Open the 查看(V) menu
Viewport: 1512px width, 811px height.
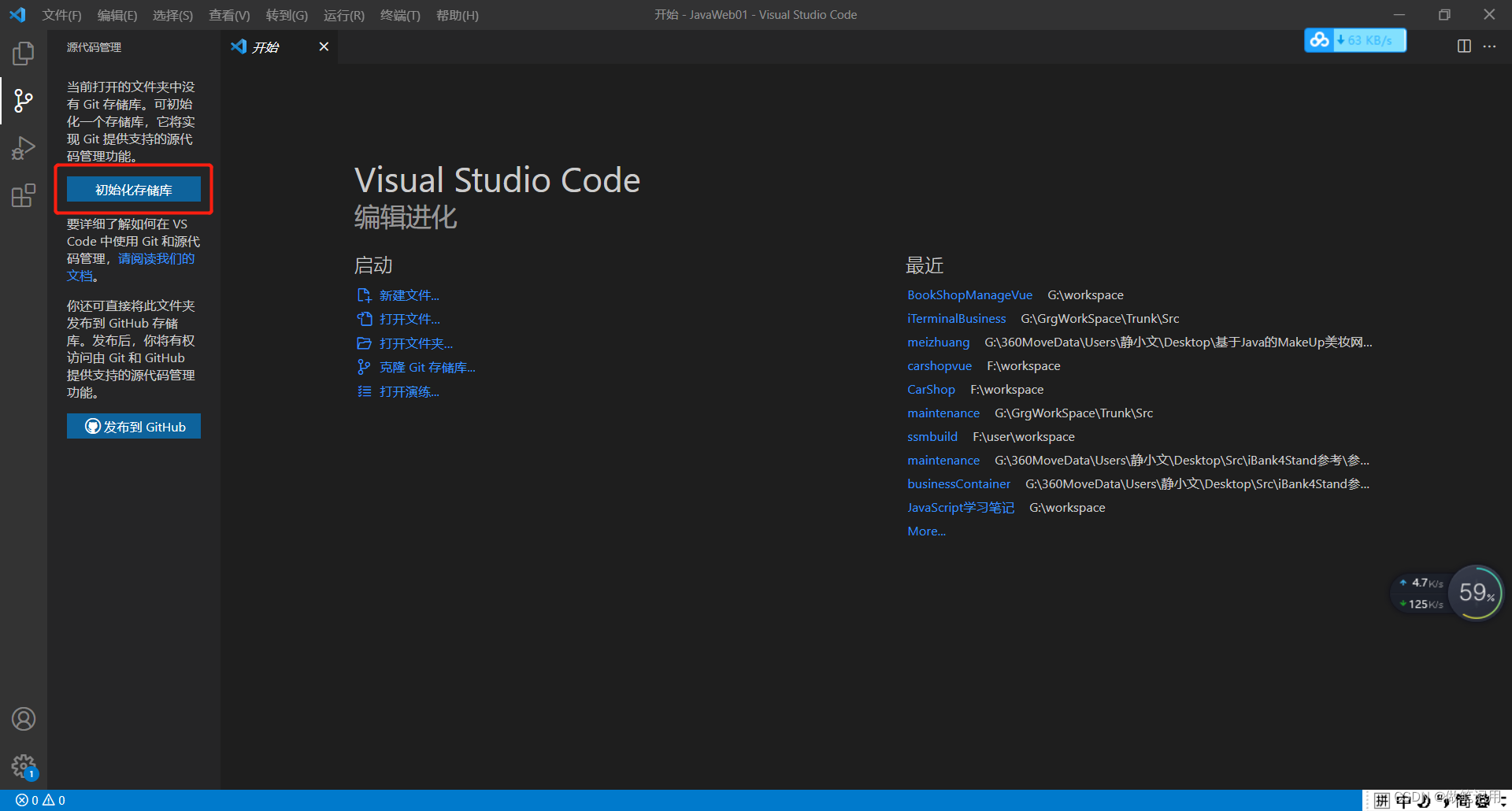click(229, 15)
